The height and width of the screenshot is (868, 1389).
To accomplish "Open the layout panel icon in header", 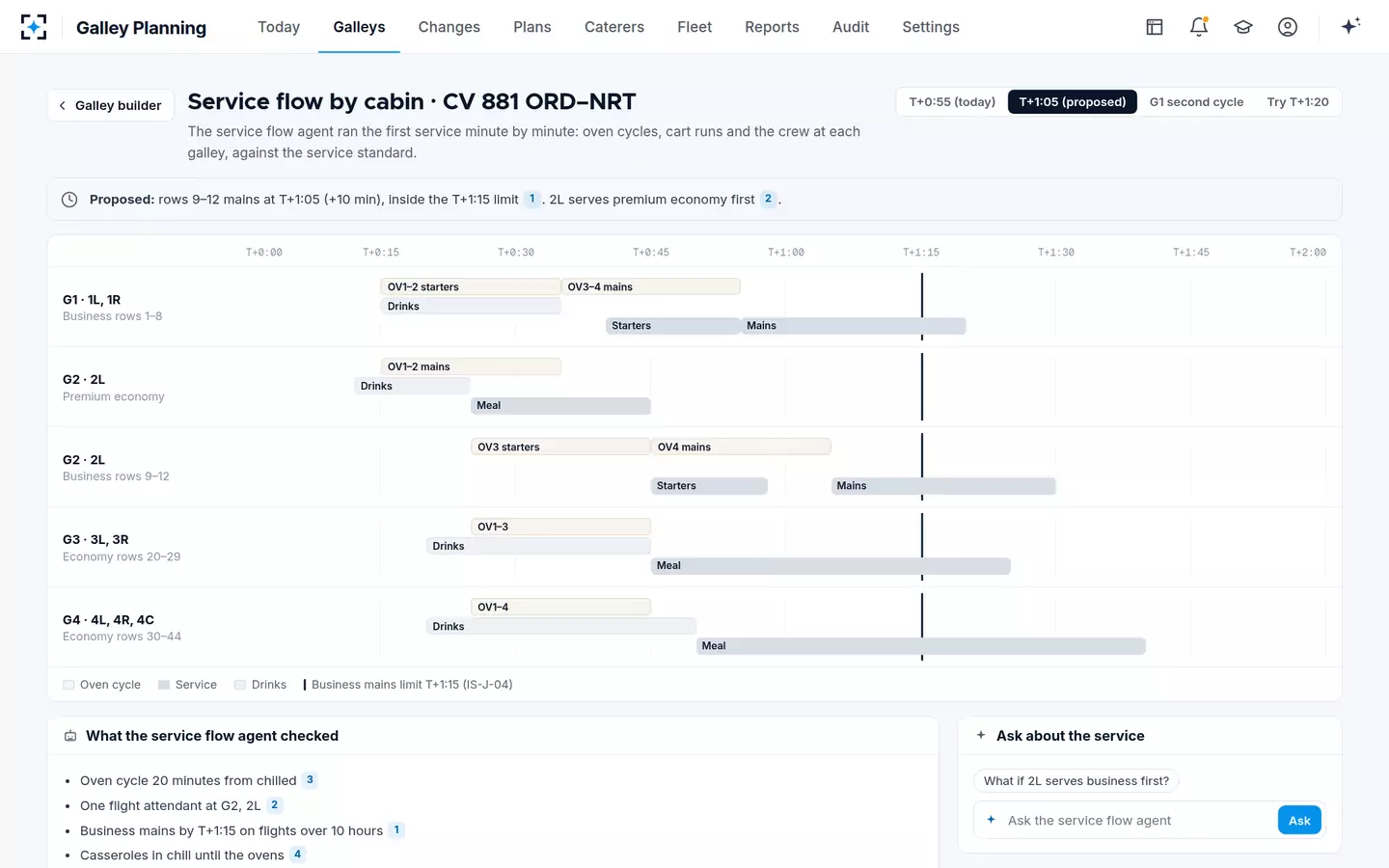I will click(1155, 27).
